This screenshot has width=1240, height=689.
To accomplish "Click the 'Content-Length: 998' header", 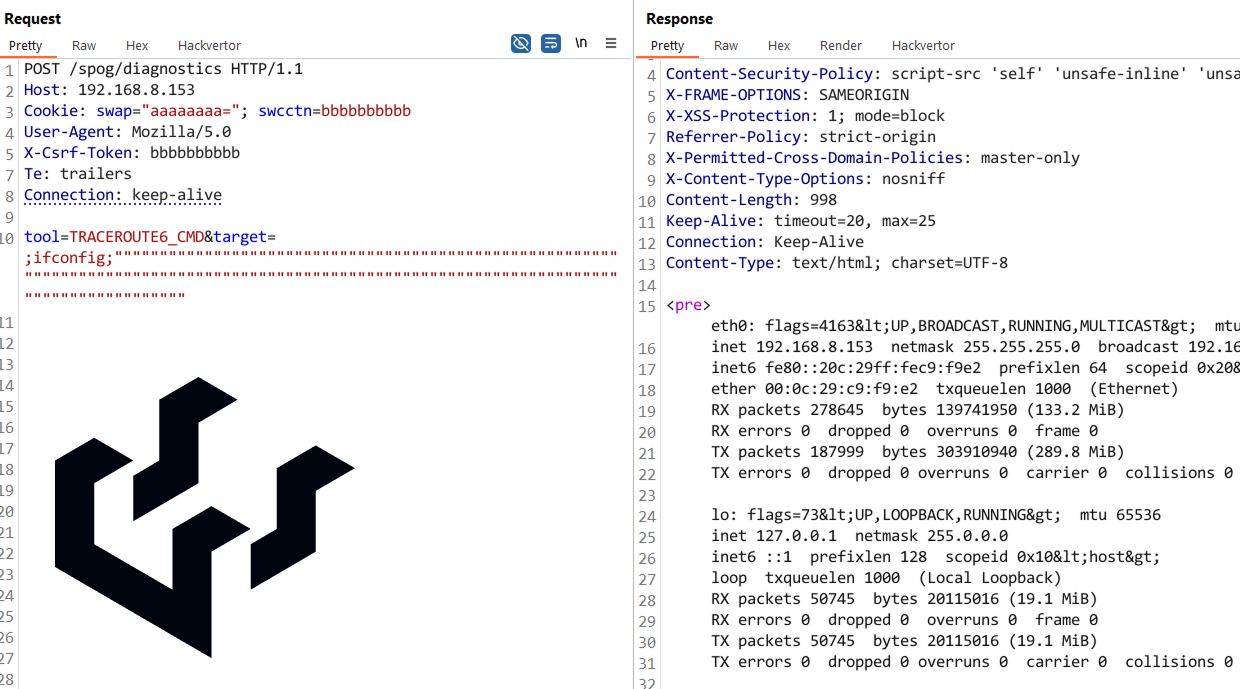I will [x=751, y=200].
